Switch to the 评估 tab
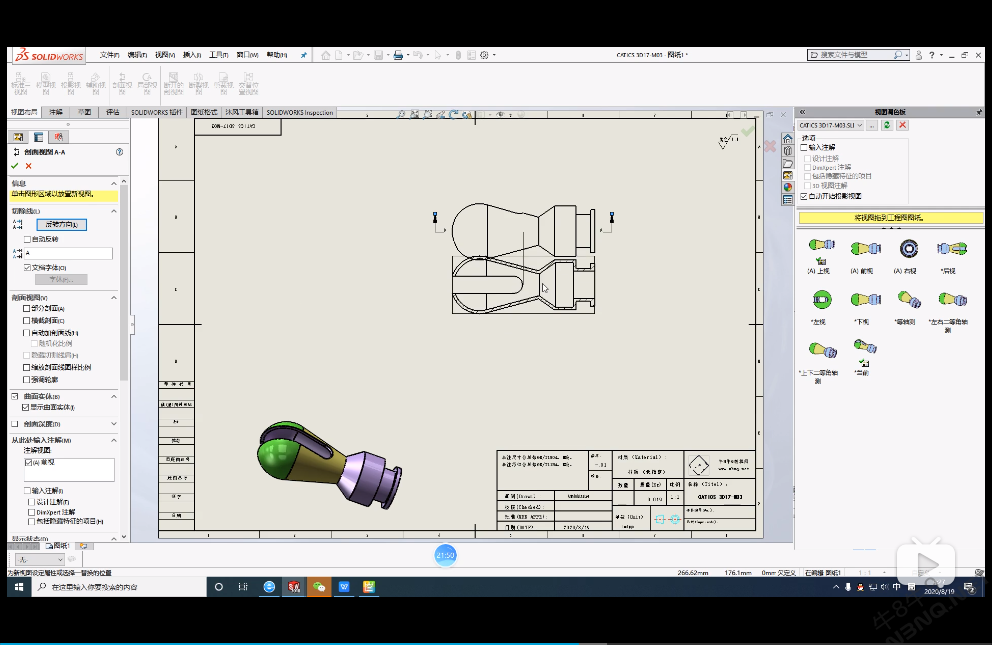The width and height of the screenshot is (992, 645). [113, 112]
